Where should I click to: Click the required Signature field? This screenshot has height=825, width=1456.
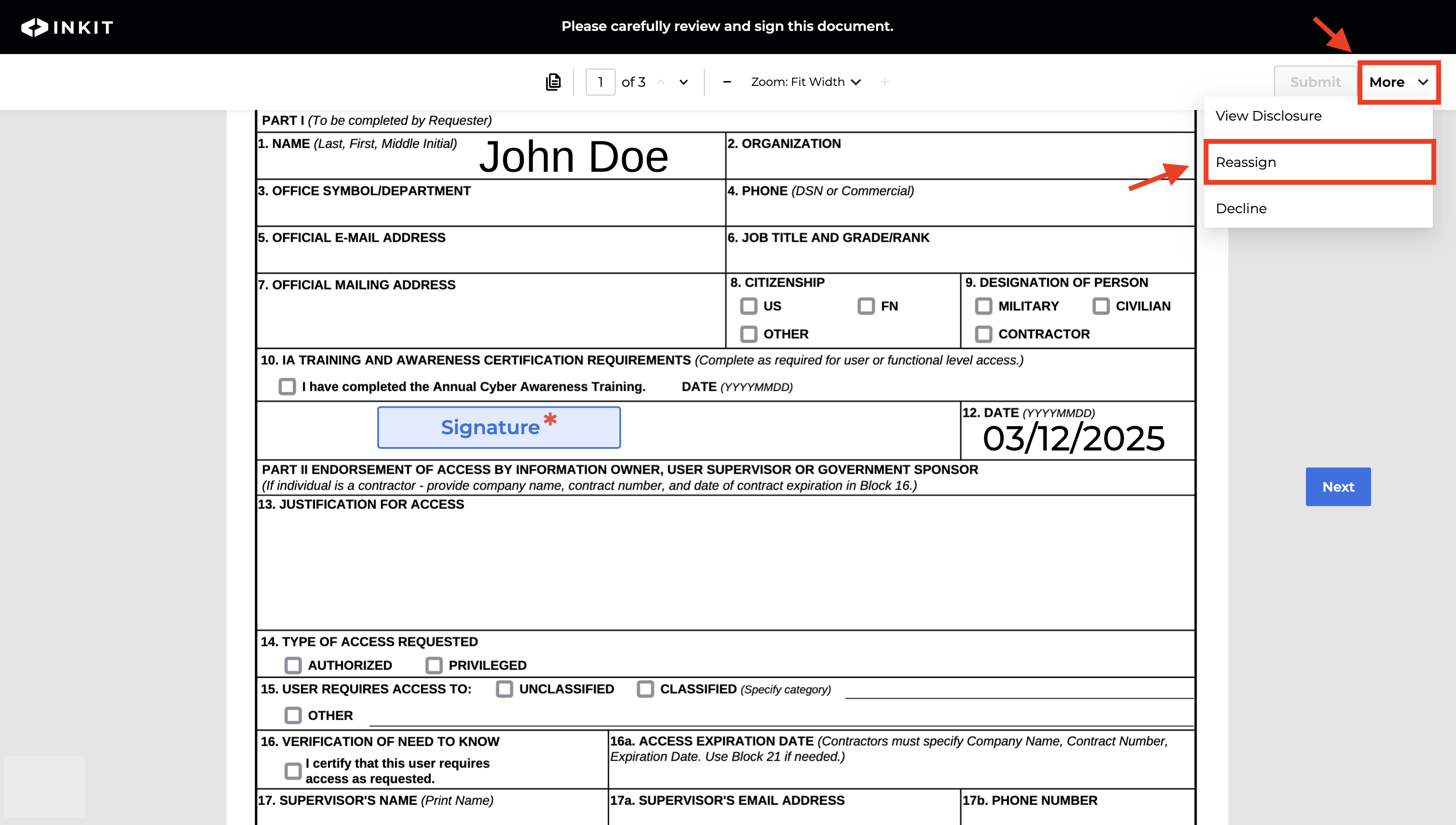(x=498, y=427)
